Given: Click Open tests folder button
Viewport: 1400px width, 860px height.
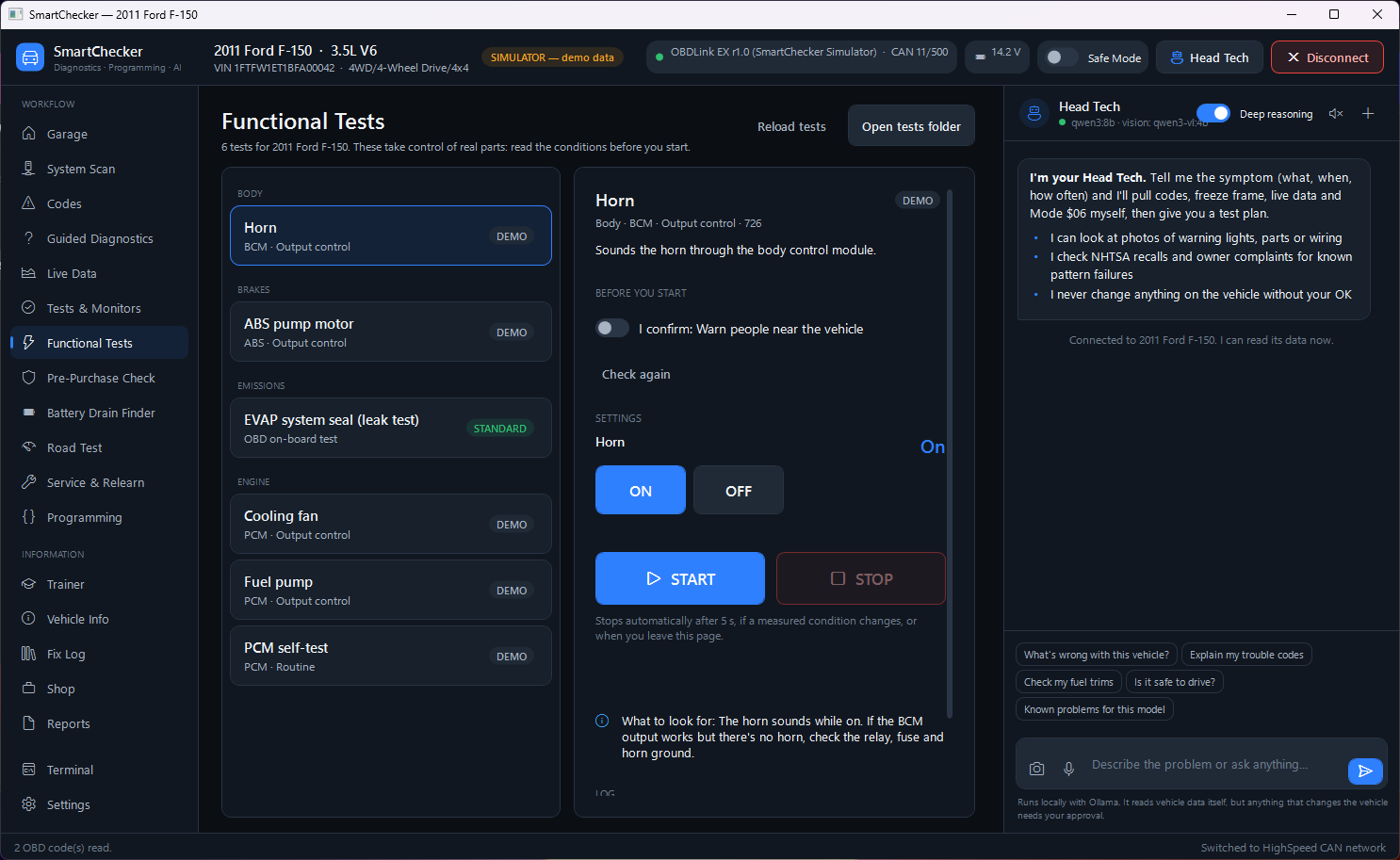Looking at the screenshot, I should pos(911,126).
